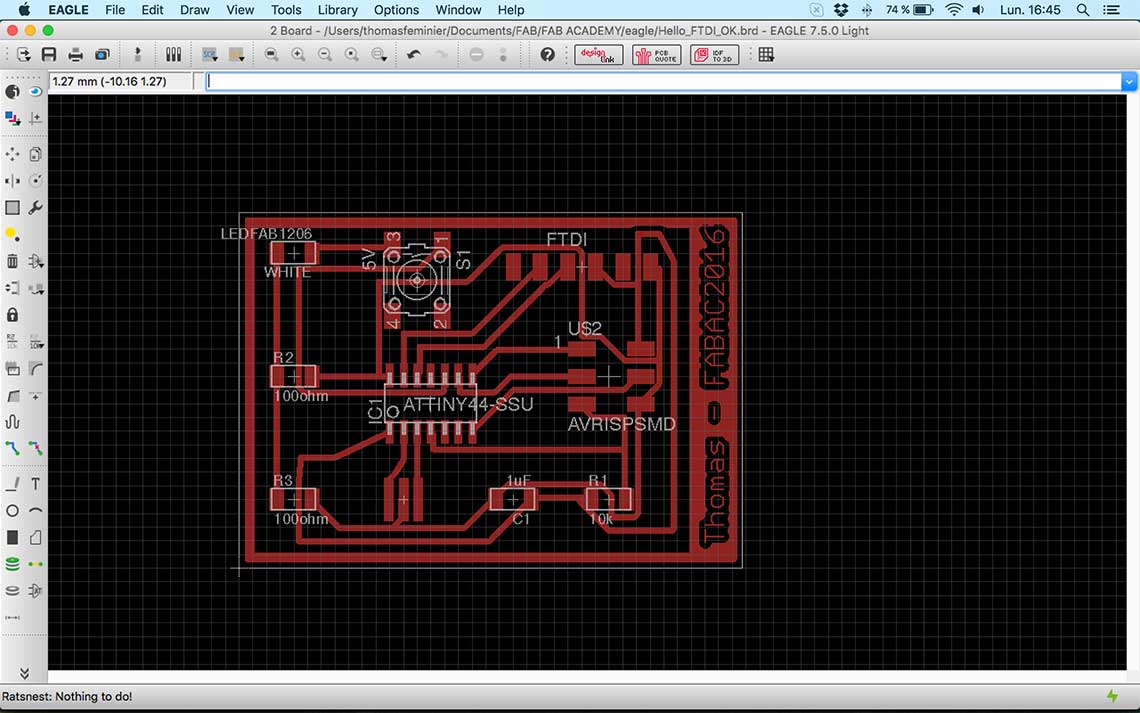
Task: Open the View menu
Action: pos(240,10)
